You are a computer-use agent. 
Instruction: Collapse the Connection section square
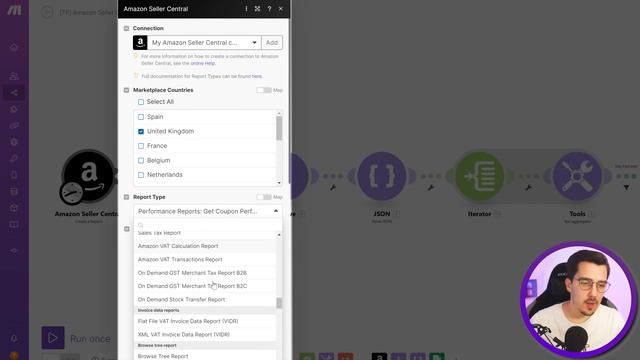pyautogui.click(x=127, y=29)
